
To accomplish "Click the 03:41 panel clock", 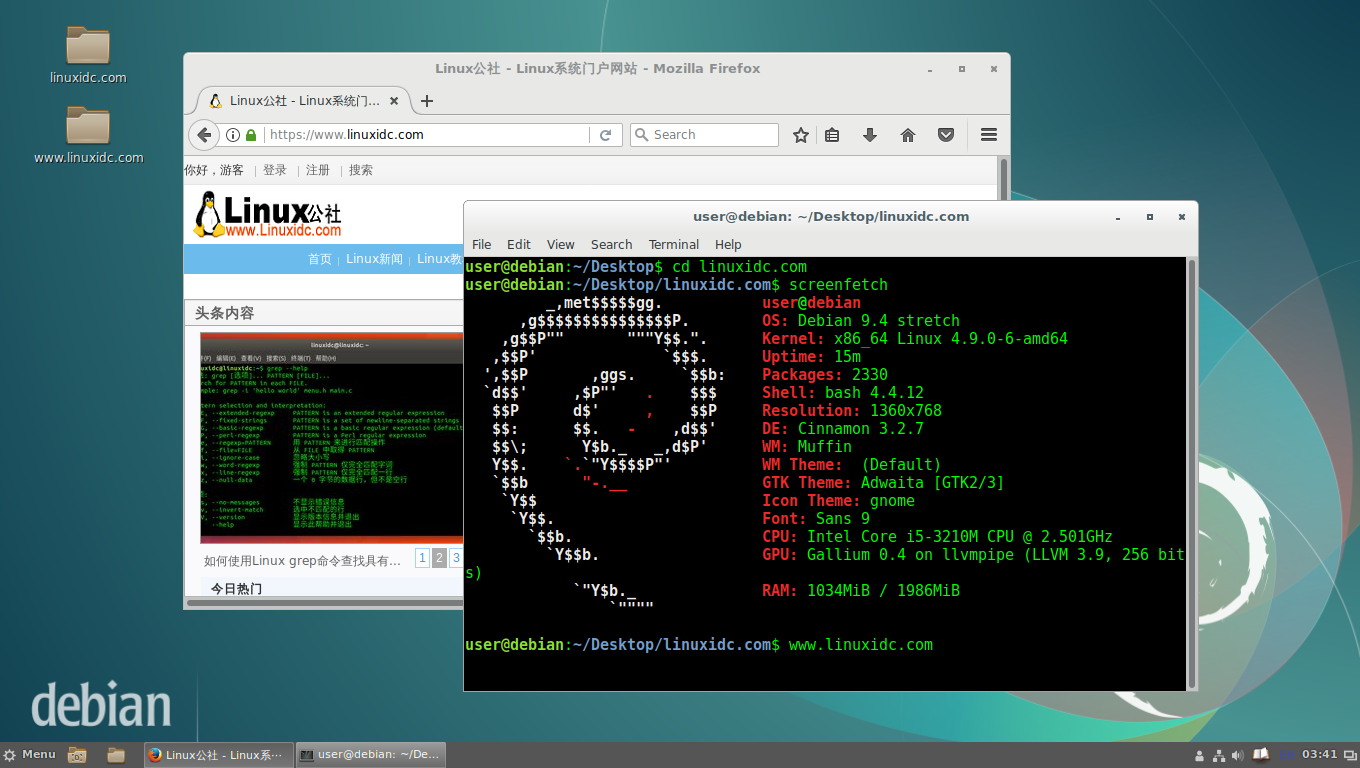I will pyautogui.click(x=1320, y=755).
